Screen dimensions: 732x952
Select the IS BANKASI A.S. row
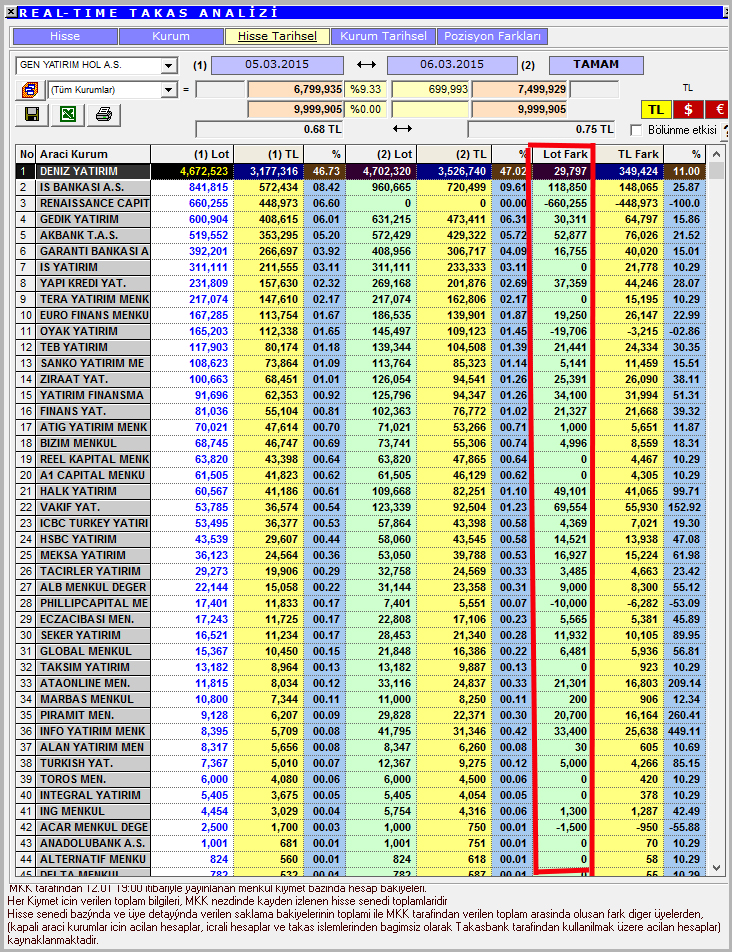[x=361, y=188]
